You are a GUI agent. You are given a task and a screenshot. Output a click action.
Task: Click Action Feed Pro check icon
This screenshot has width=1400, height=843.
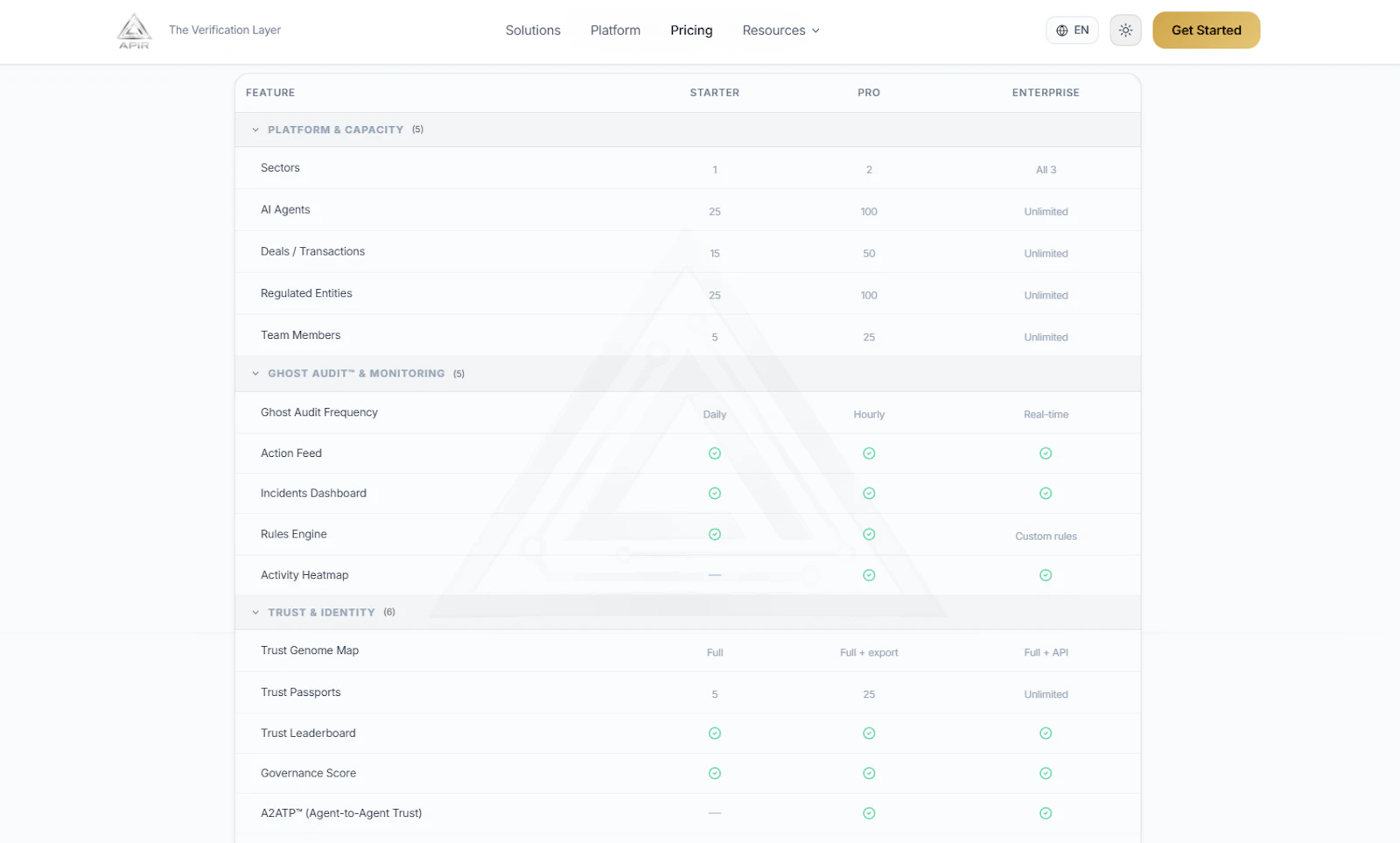869,453
